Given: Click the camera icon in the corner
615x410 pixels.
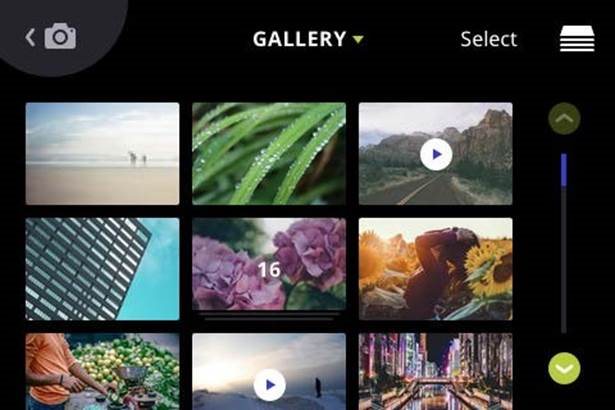Looking at the screenshot, I should [x=60, y=36].
